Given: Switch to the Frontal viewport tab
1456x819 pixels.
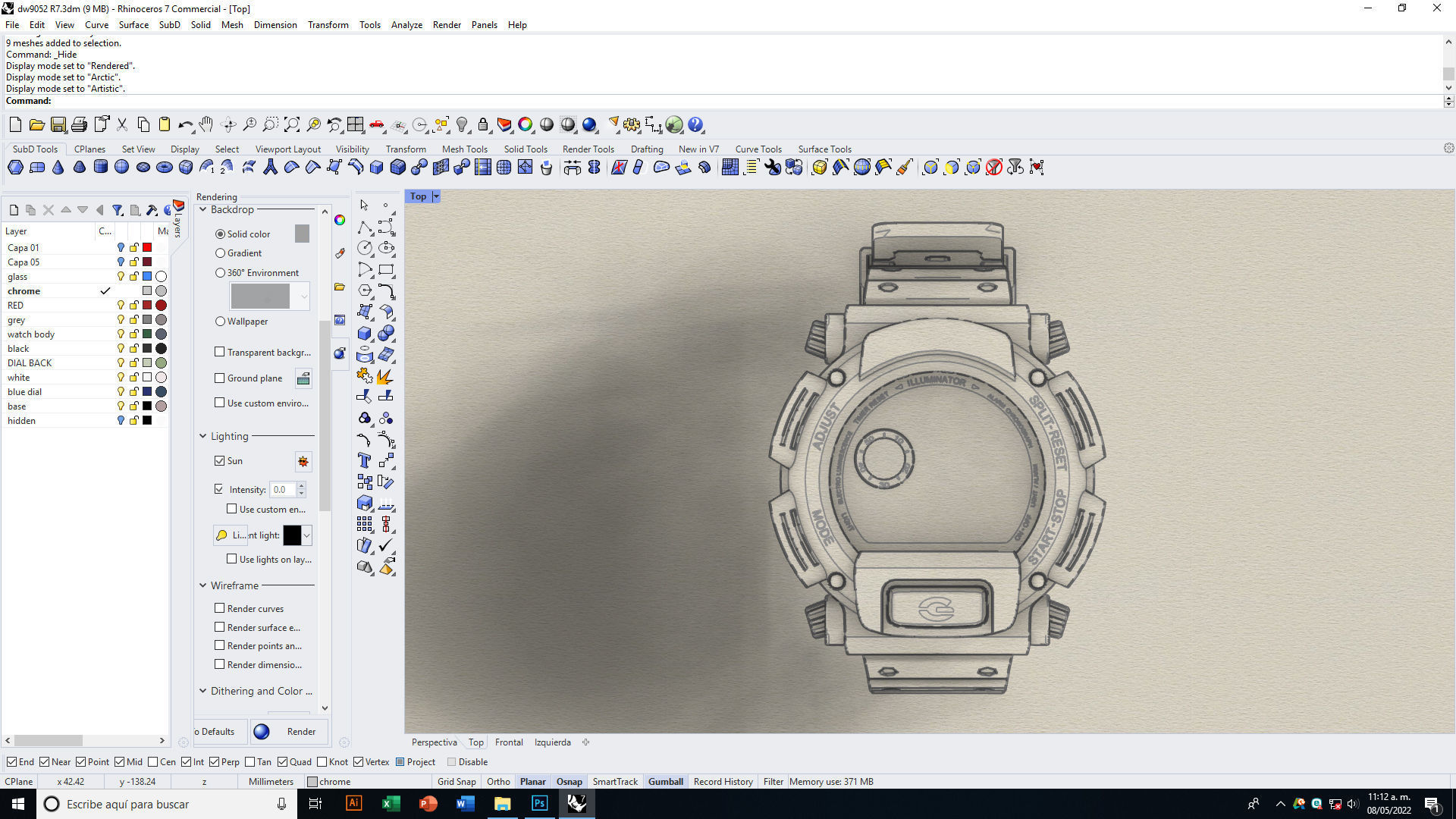Looking at the screenshot, I should pyautogui.click(x=509, y=742).
